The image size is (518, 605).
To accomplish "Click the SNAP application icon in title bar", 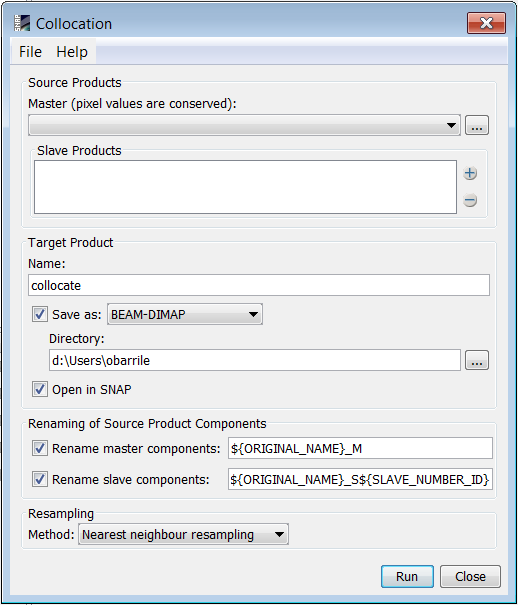I will pyautogui.click(x=22, y=23).
